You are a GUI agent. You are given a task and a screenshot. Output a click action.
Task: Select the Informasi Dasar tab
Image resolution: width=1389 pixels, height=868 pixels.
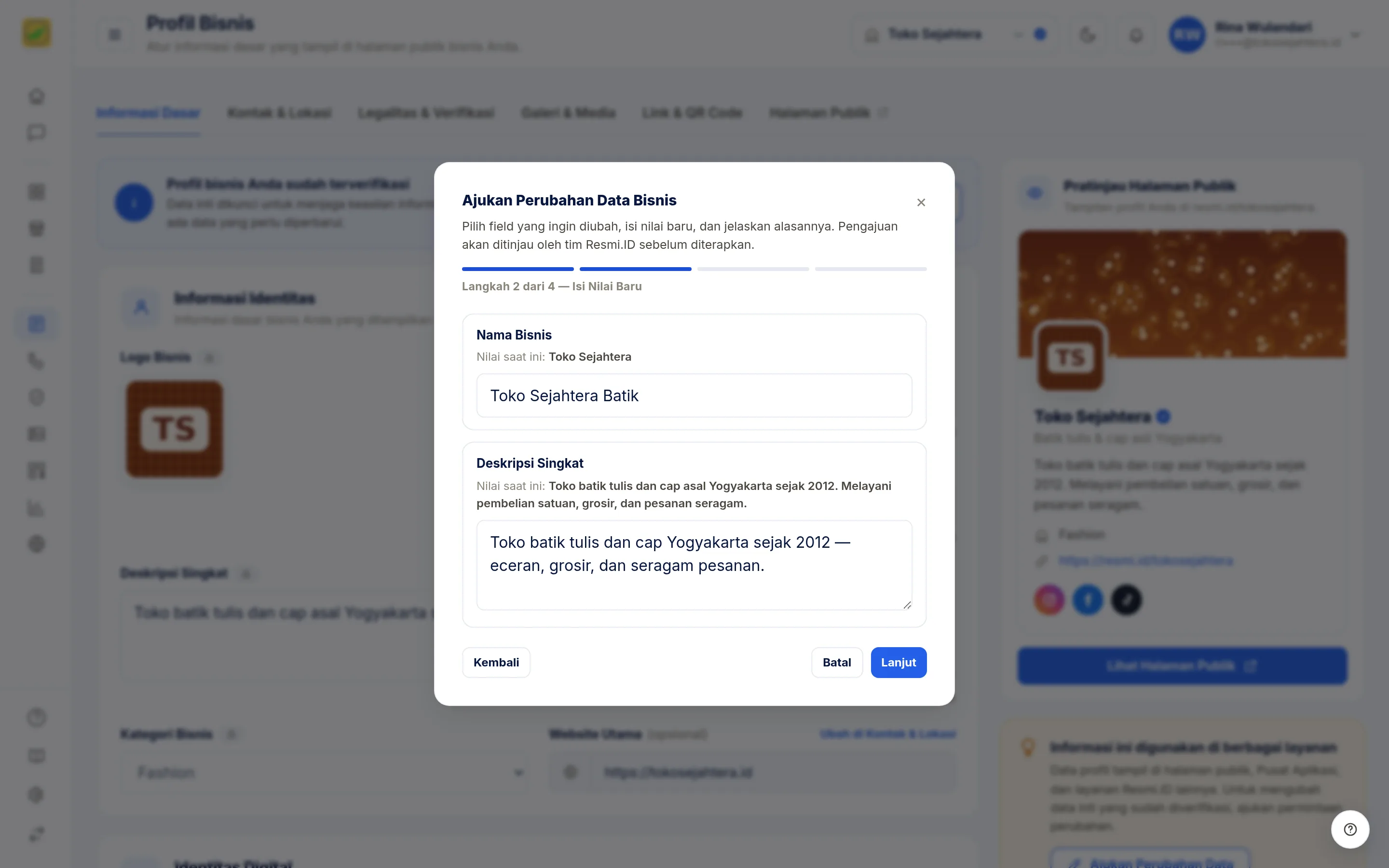(x=148, y=112)
